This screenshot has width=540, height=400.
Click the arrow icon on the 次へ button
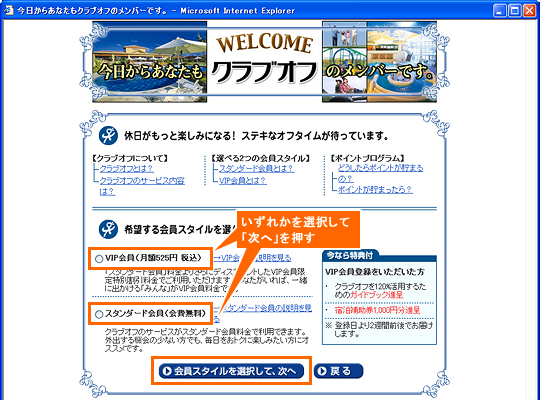click(167, 371)
